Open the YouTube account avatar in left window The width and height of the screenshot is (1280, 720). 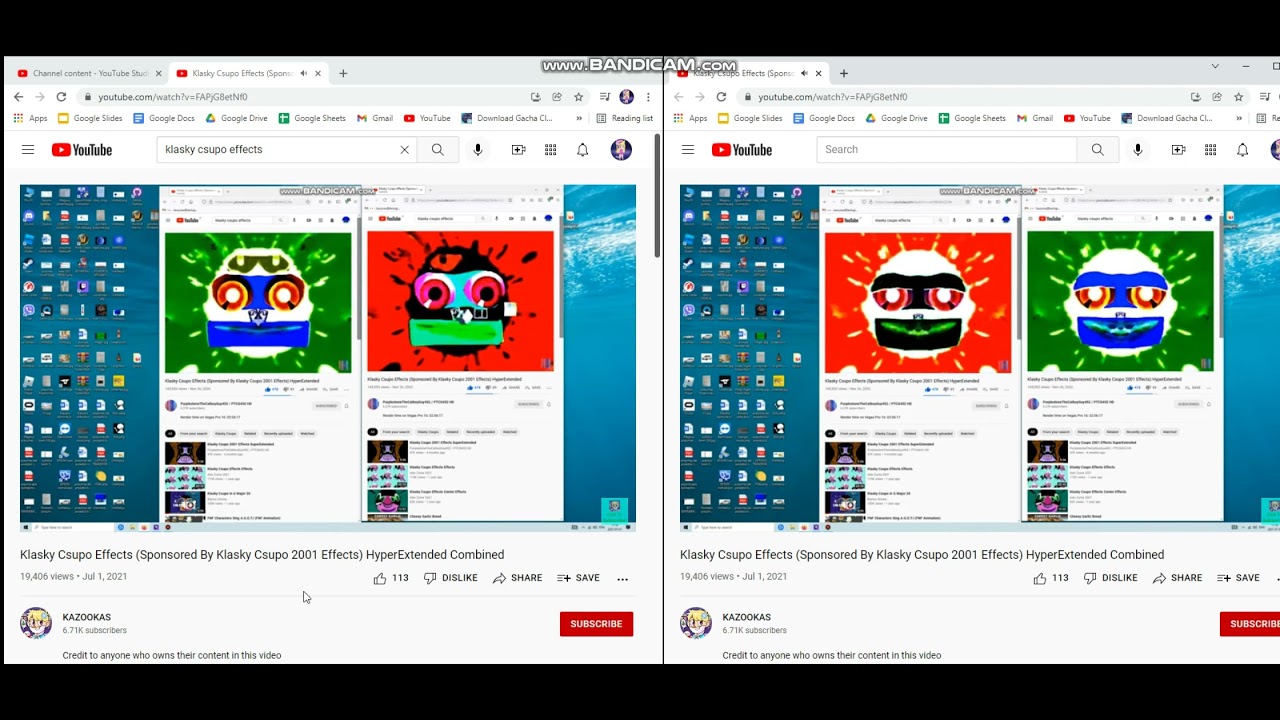coord(621,150)
